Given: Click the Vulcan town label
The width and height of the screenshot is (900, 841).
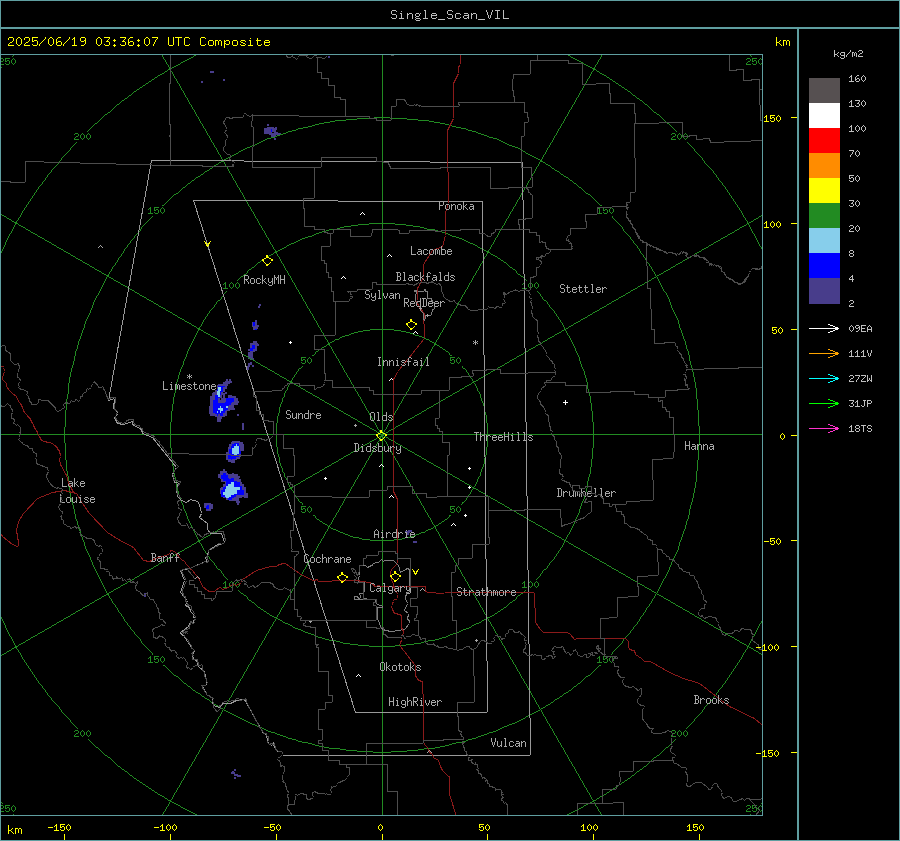Looking at the screenshot, I should pyautogui.click(x=508, y=743).
